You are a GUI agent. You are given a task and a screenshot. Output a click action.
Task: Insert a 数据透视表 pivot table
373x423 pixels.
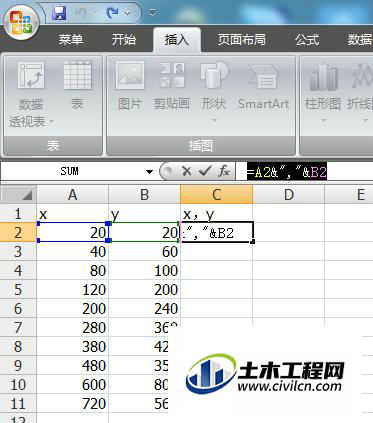[x=31, y=94]
